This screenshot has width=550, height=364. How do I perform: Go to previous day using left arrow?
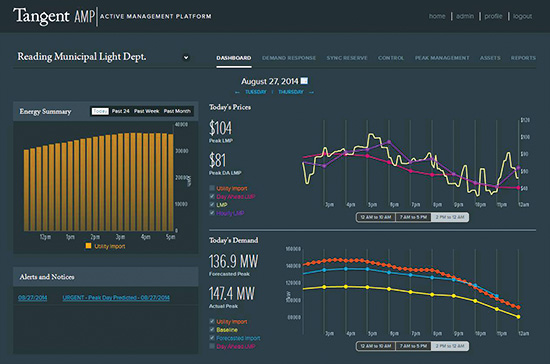237,92
